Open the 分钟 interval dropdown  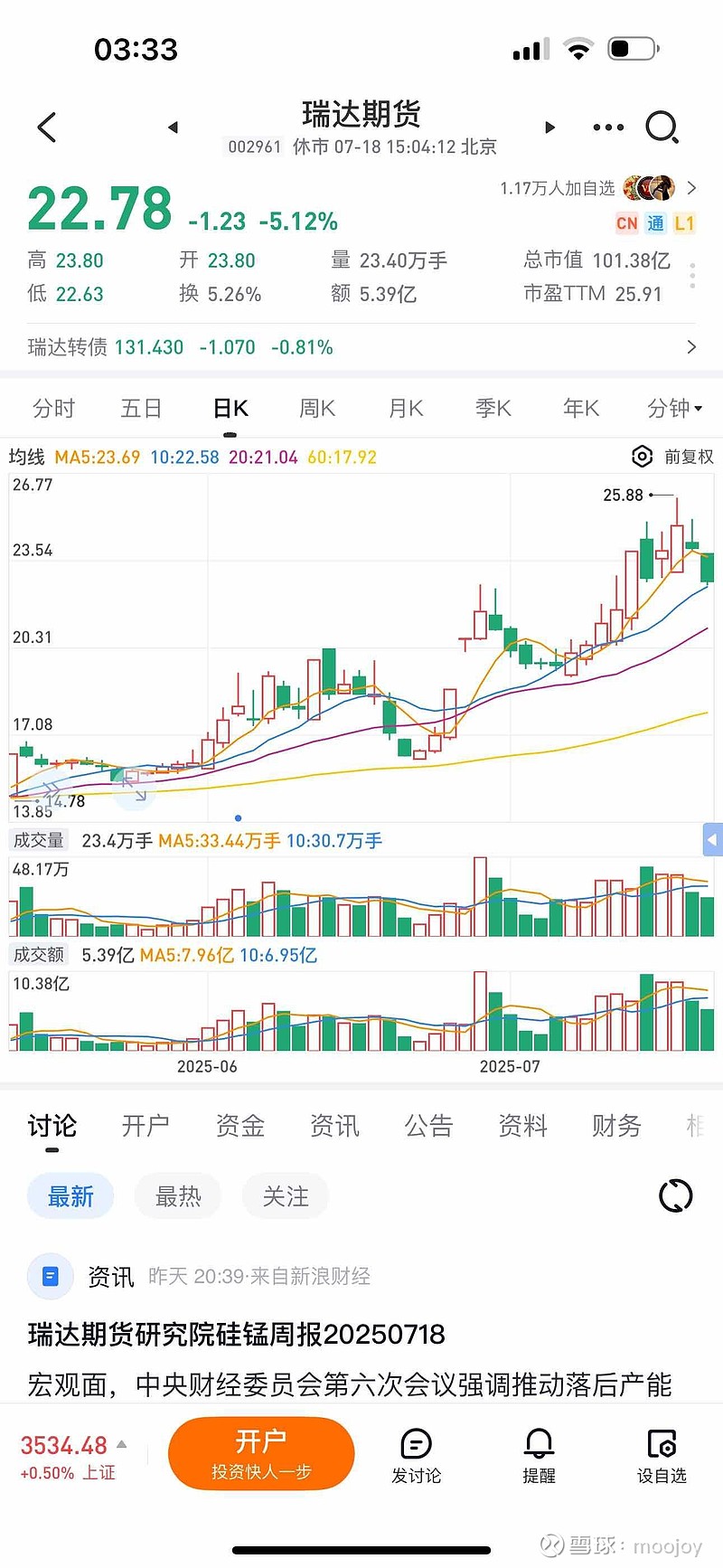(675, 409)
